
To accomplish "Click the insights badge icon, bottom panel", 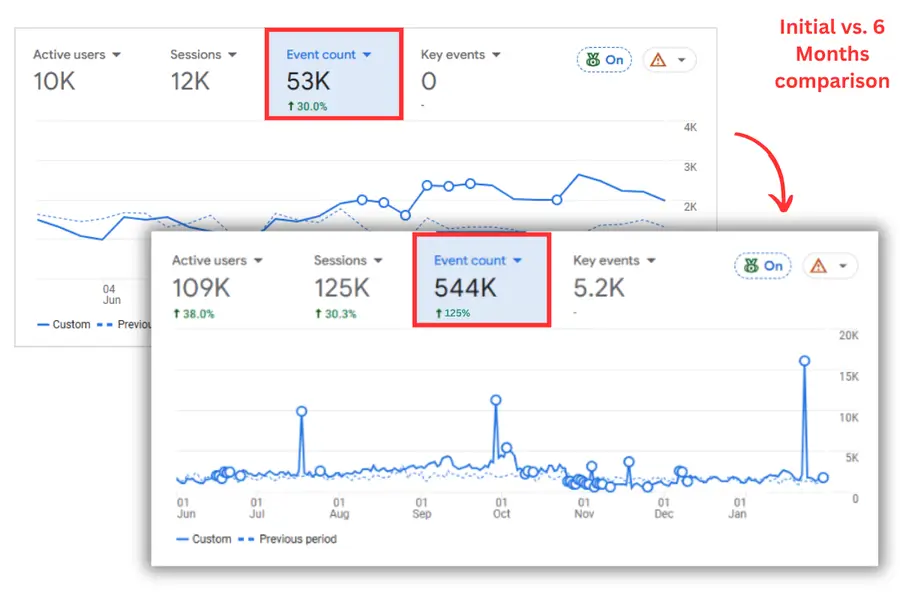I will pos(751,266).
